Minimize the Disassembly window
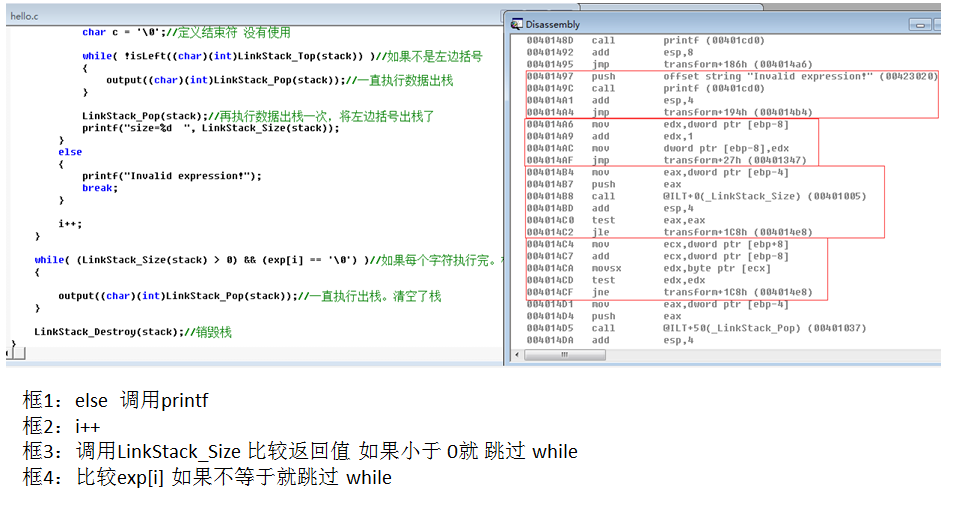The image size is (957, 511). coord(919,25)
